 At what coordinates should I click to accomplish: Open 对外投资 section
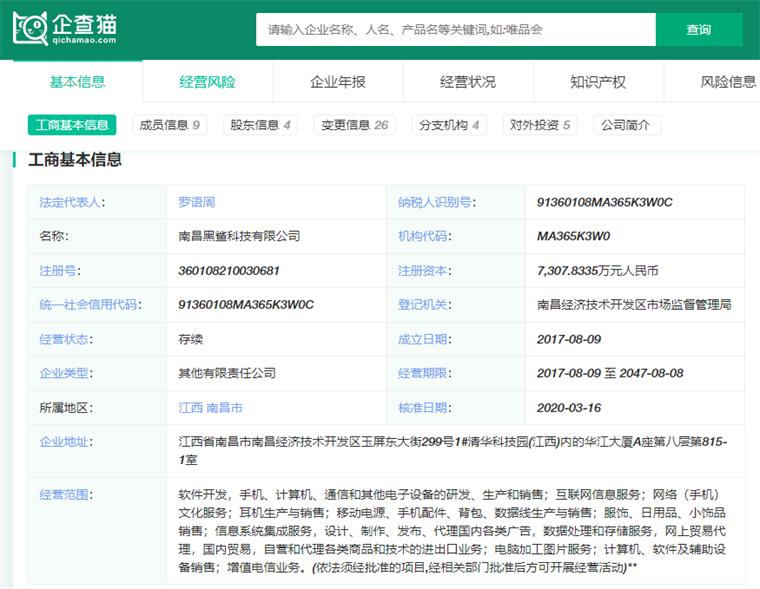pos(540,125)
